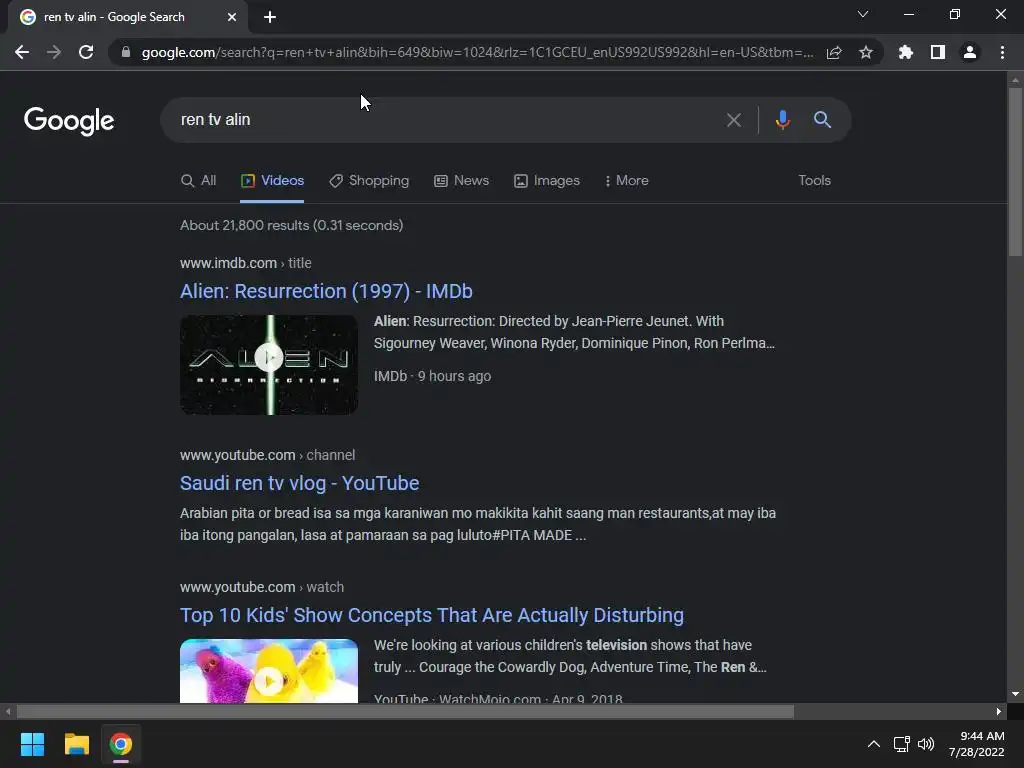Switch to News results
The height and width of the screenshot is (768, 1024).
462,181
